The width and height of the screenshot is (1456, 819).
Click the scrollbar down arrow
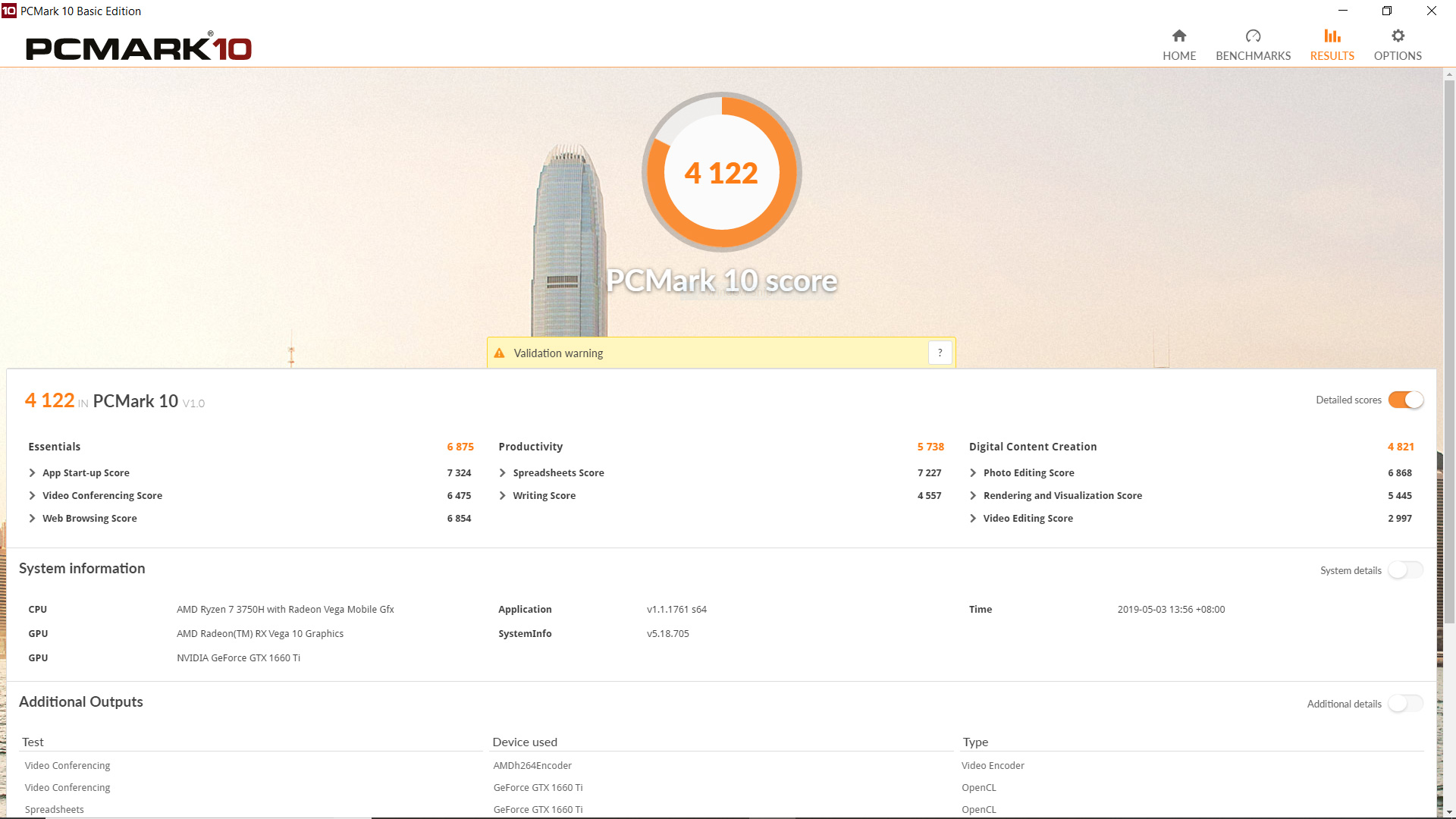[1449, 811]
